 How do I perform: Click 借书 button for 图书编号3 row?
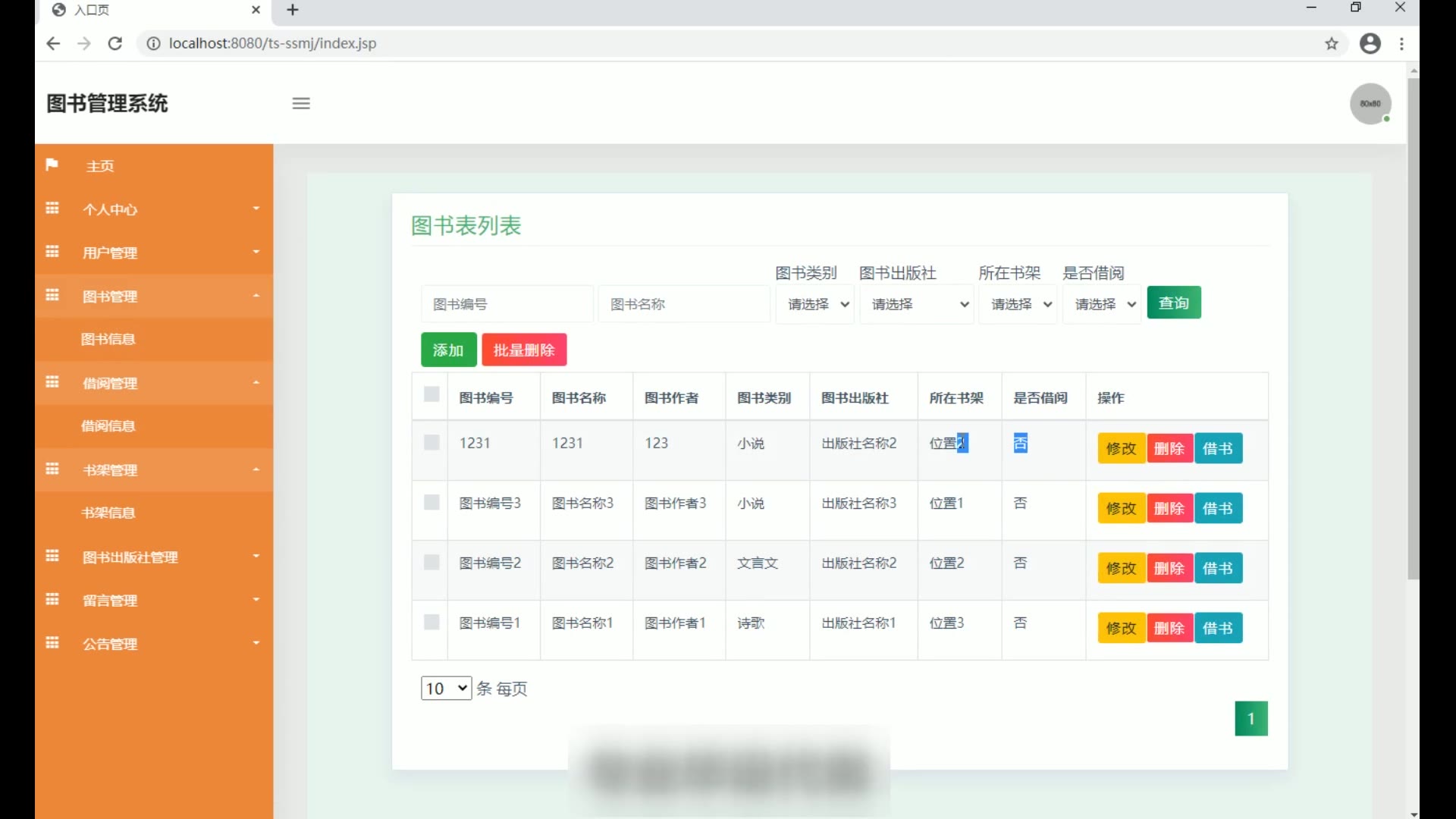(1217, 509)
